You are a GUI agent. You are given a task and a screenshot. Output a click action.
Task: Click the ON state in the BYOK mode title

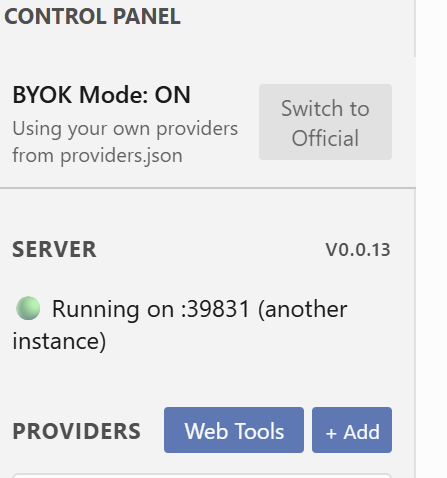tap(172, 95)
